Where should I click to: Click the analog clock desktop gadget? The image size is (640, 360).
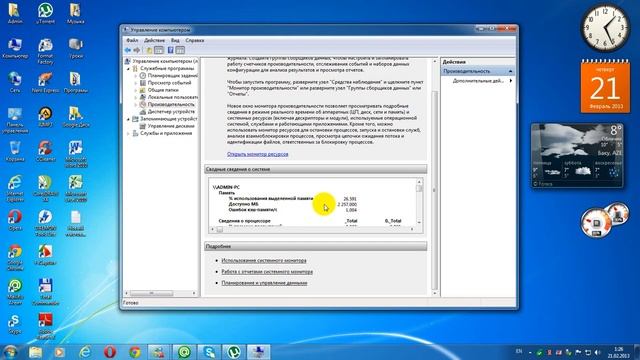click(x=605, y=28)
